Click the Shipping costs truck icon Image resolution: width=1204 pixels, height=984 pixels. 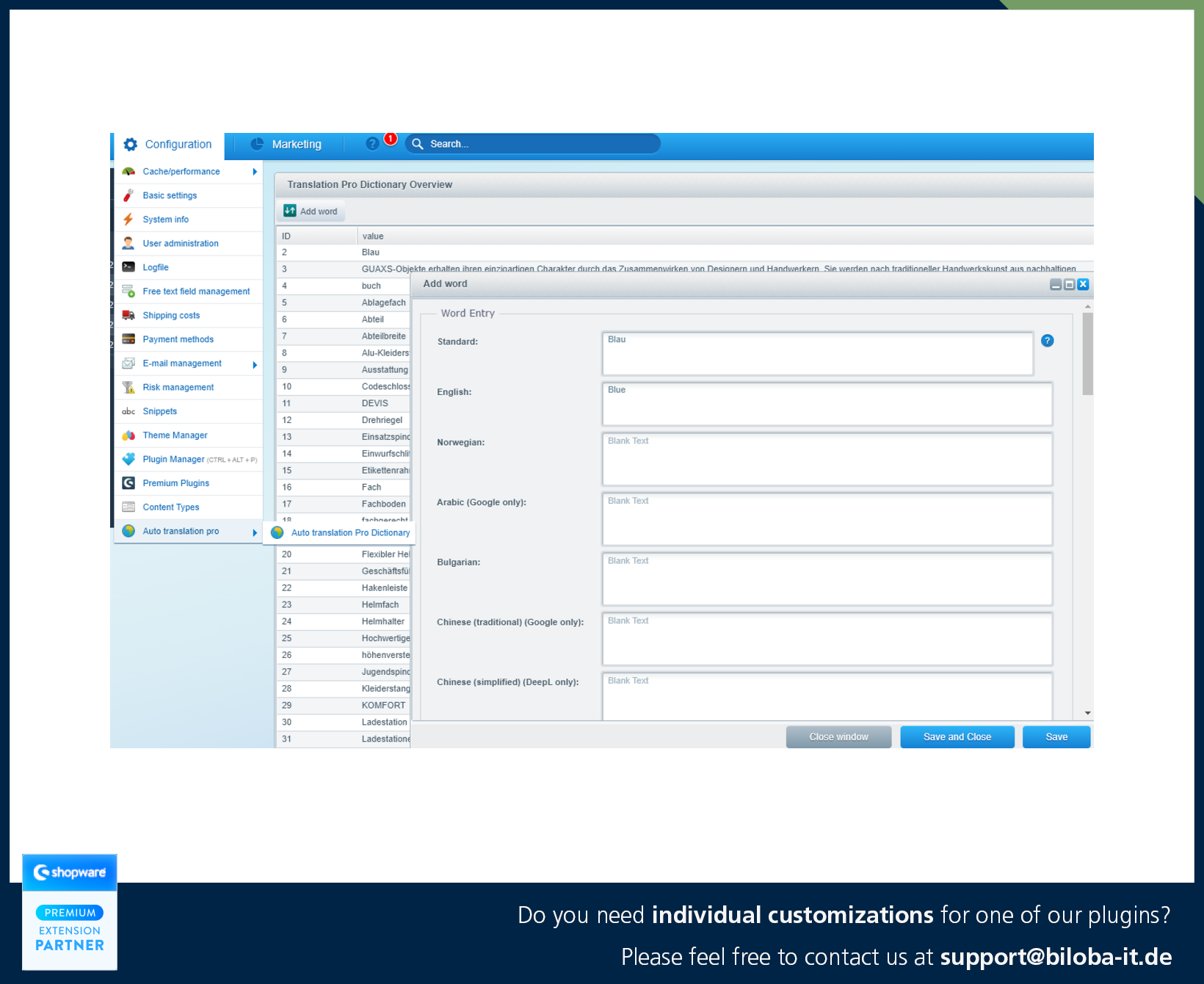128,315
